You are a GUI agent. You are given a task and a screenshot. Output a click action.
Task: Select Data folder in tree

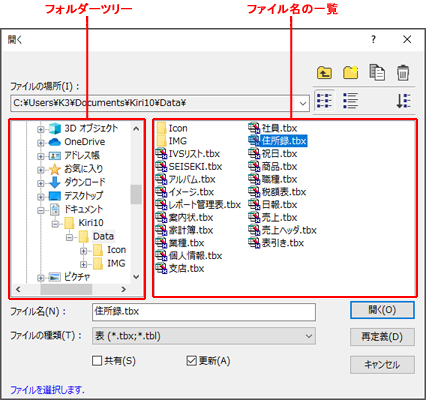pos(103,236)
